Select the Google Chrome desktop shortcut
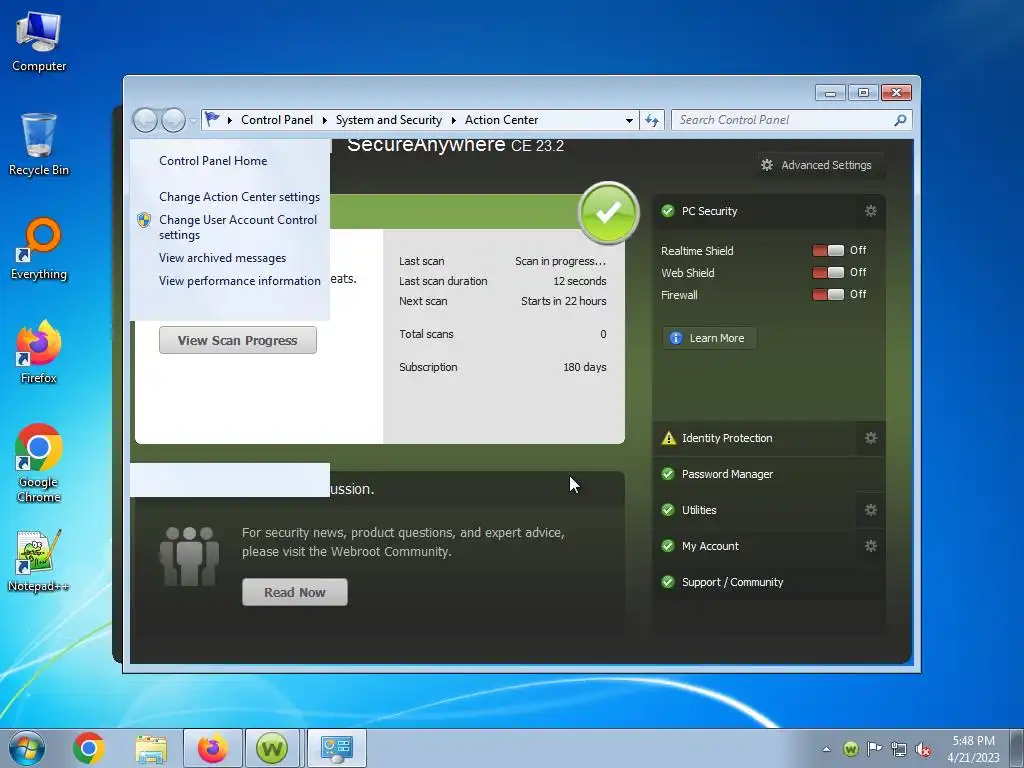 point(39,464)
